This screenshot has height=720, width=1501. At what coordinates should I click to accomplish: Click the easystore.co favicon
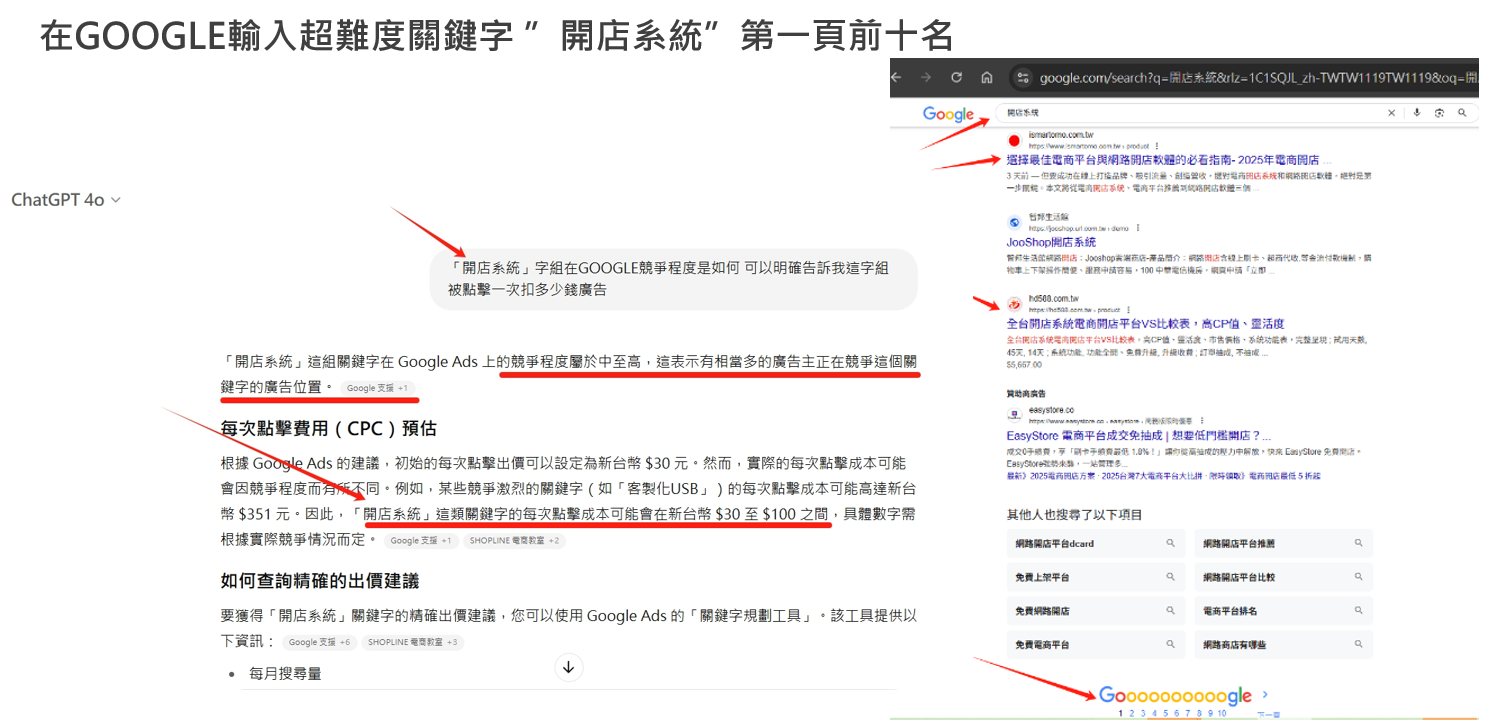click(x=1013, y=415)
